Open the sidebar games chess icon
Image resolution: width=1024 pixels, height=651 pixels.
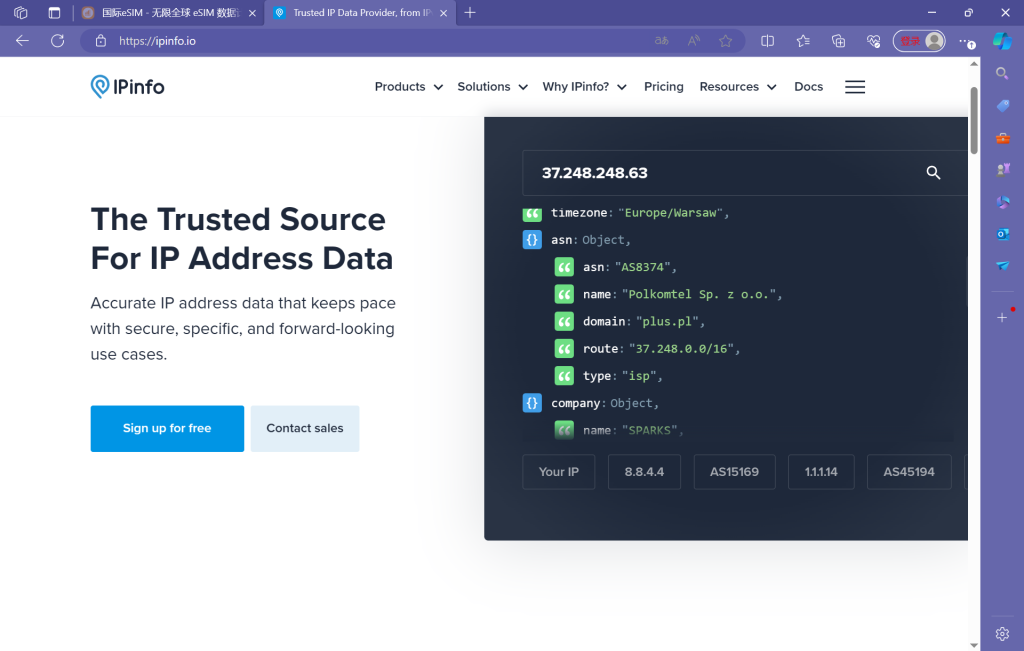1002,170
